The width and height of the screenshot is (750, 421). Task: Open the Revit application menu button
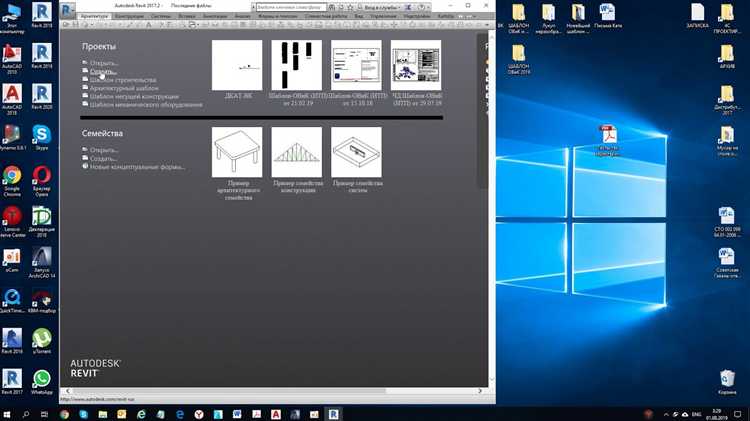pyautogui.click(x=67, y=9)
